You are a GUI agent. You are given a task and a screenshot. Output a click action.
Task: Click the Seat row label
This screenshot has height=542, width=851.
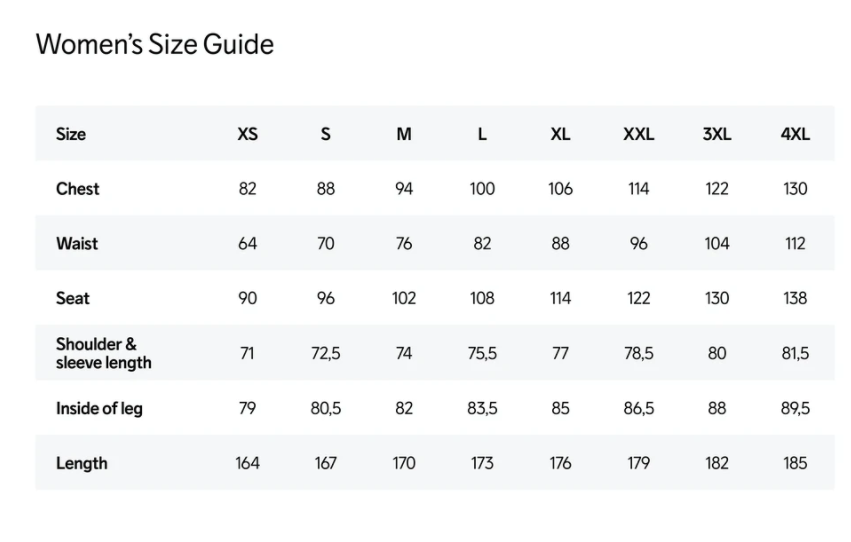tap(73, 298)
